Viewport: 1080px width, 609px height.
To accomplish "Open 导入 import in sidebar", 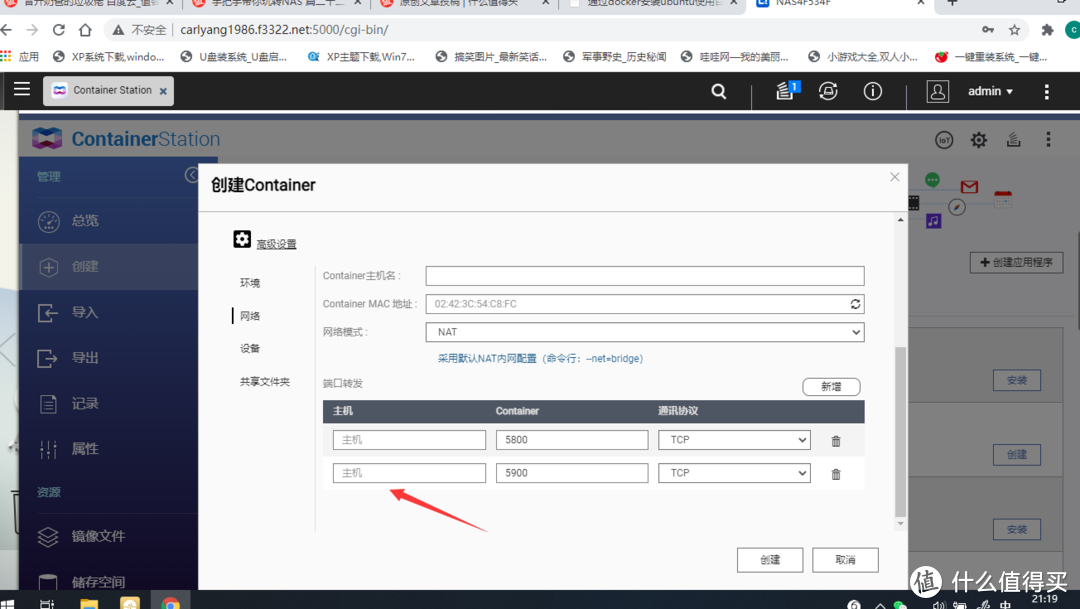I will (x=109, y=312).
